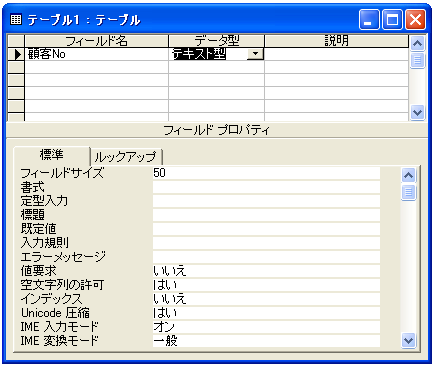Image resolution: width=433 pixels, height=368 pixels.
Task: Click the table icon in the title bar
Action: 16,20
